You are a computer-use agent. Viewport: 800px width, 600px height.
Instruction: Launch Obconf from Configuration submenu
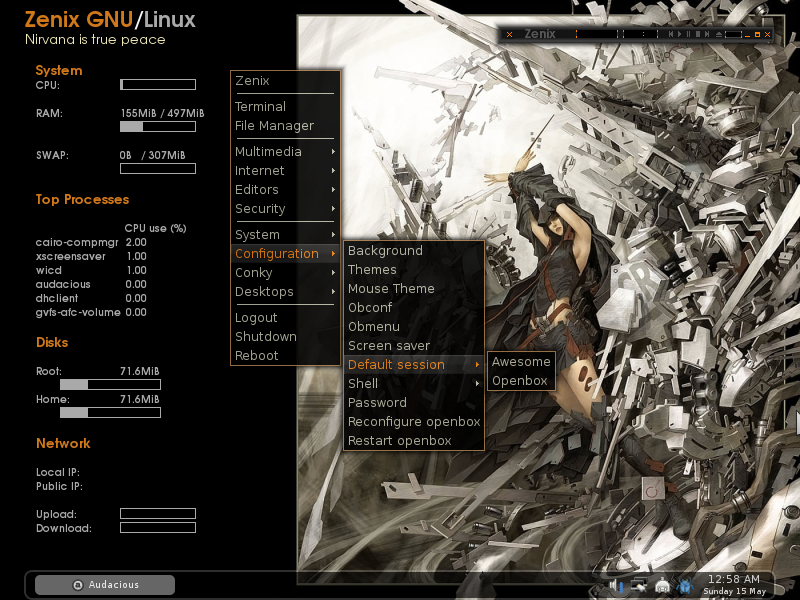click(414, 307)
